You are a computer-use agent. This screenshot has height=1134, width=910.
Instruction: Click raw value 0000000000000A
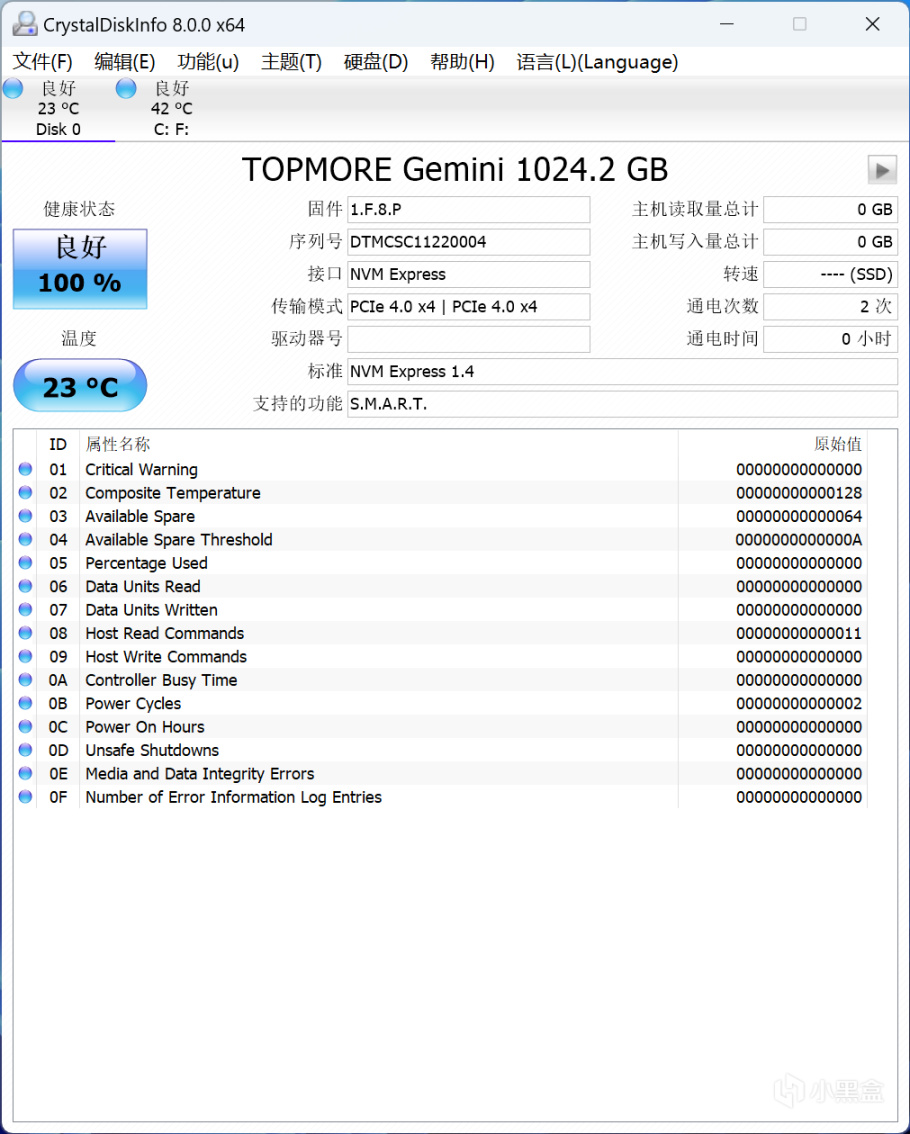pyautogui.click(x=799, y=540)
